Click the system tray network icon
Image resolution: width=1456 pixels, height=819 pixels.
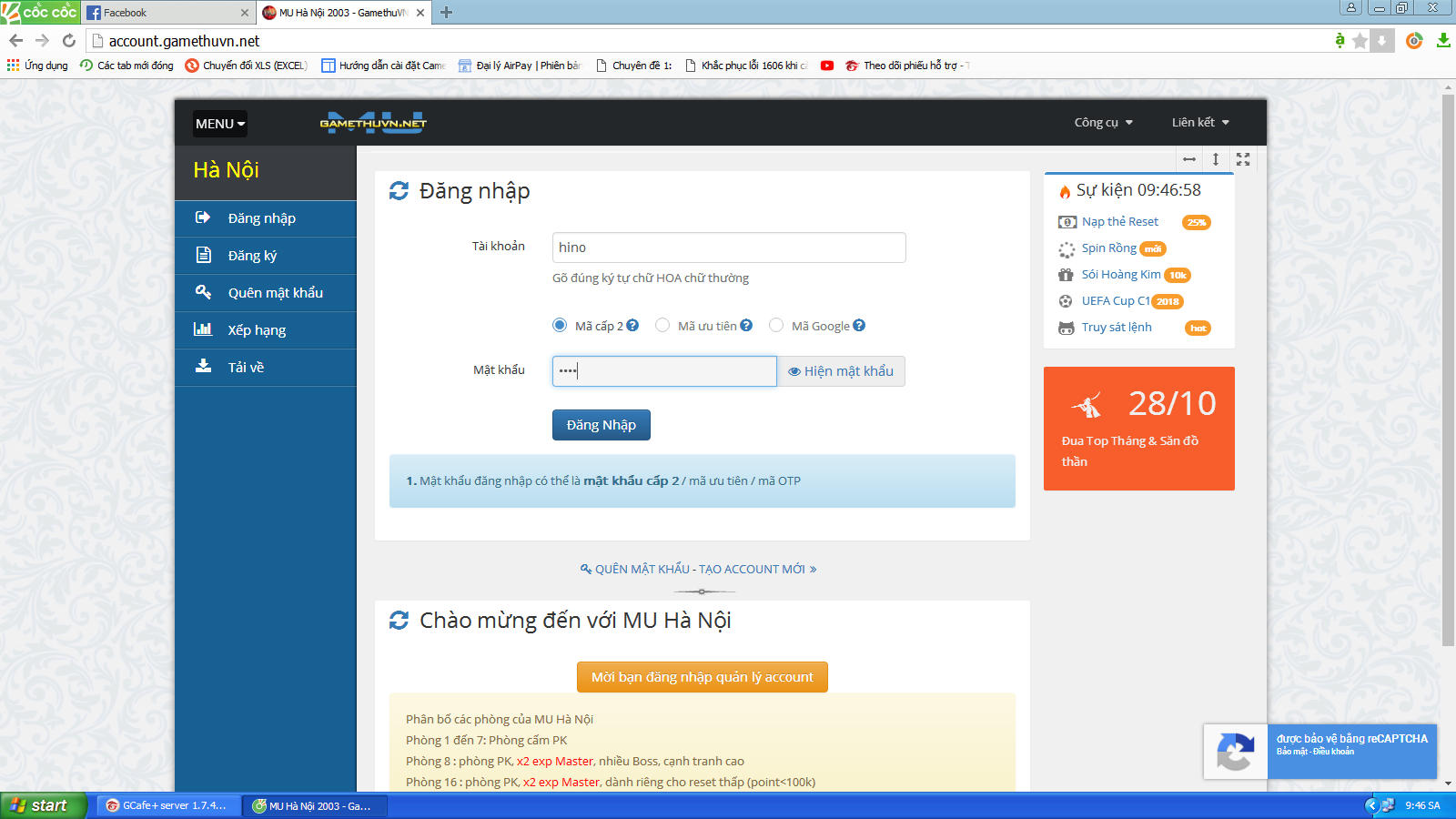tap(1388, 805)
